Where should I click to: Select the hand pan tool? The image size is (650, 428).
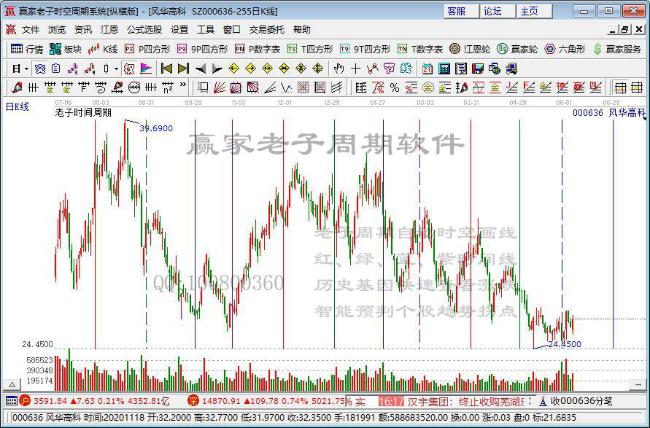[x=339, y=69]
